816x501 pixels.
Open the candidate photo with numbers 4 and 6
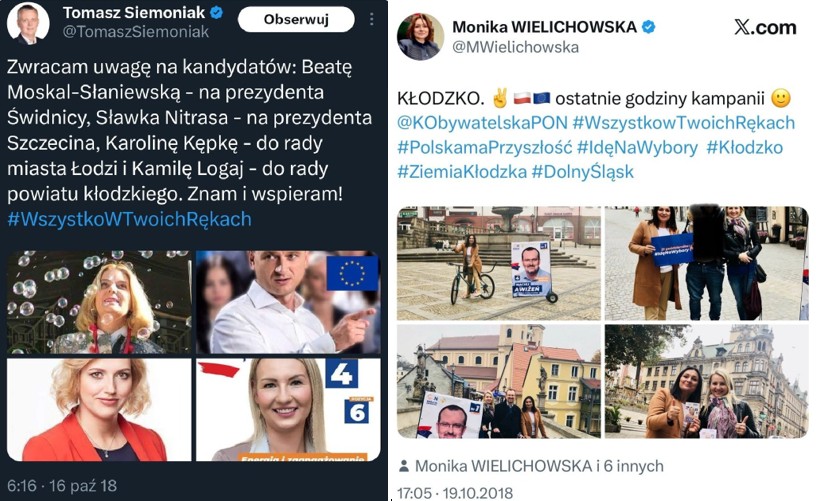[x=288, y=409]
